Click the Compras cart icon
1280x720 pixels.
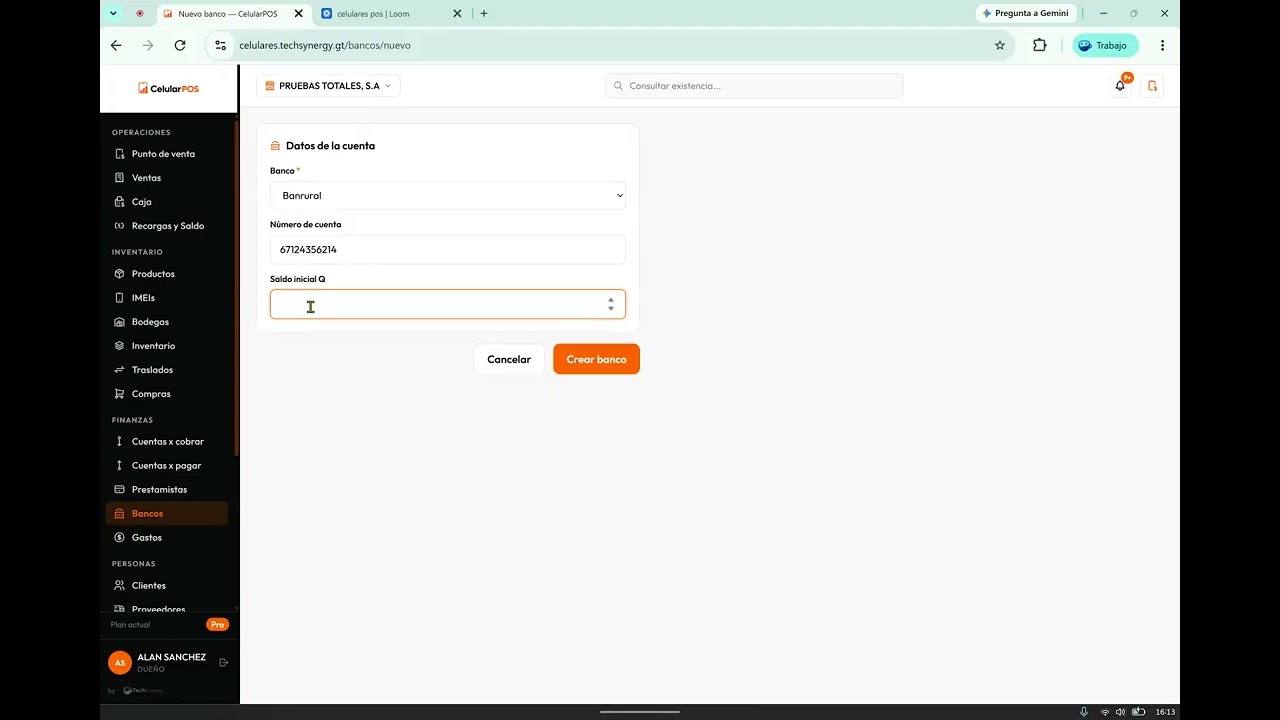coord(119,394)
